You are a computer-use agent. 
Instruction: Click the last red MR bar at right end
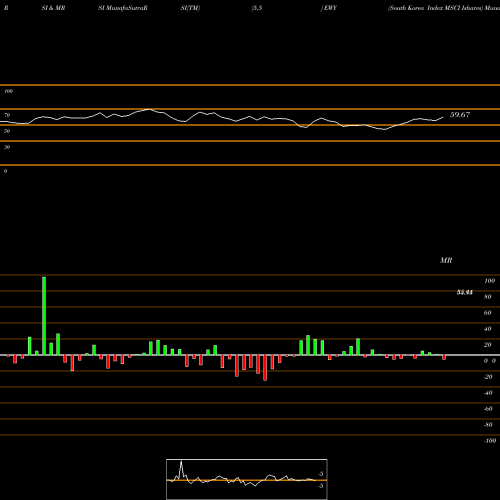coord(444,357)
